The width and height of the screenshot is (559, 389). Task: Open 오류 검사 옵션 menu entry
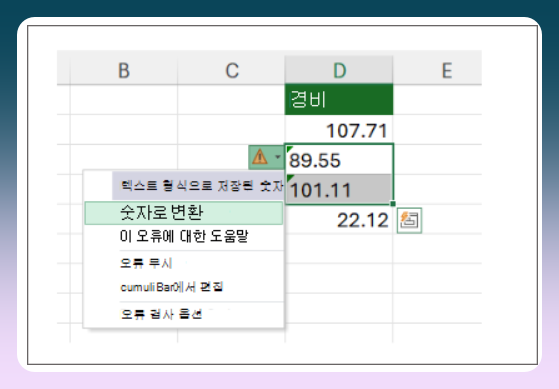point(184,314)
